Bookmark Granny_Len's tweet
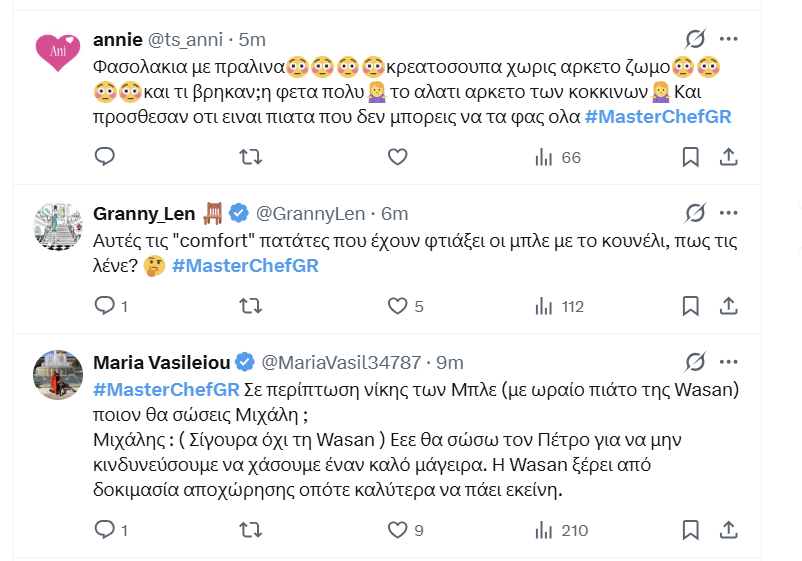802x561 pixels. pos(690,306)
